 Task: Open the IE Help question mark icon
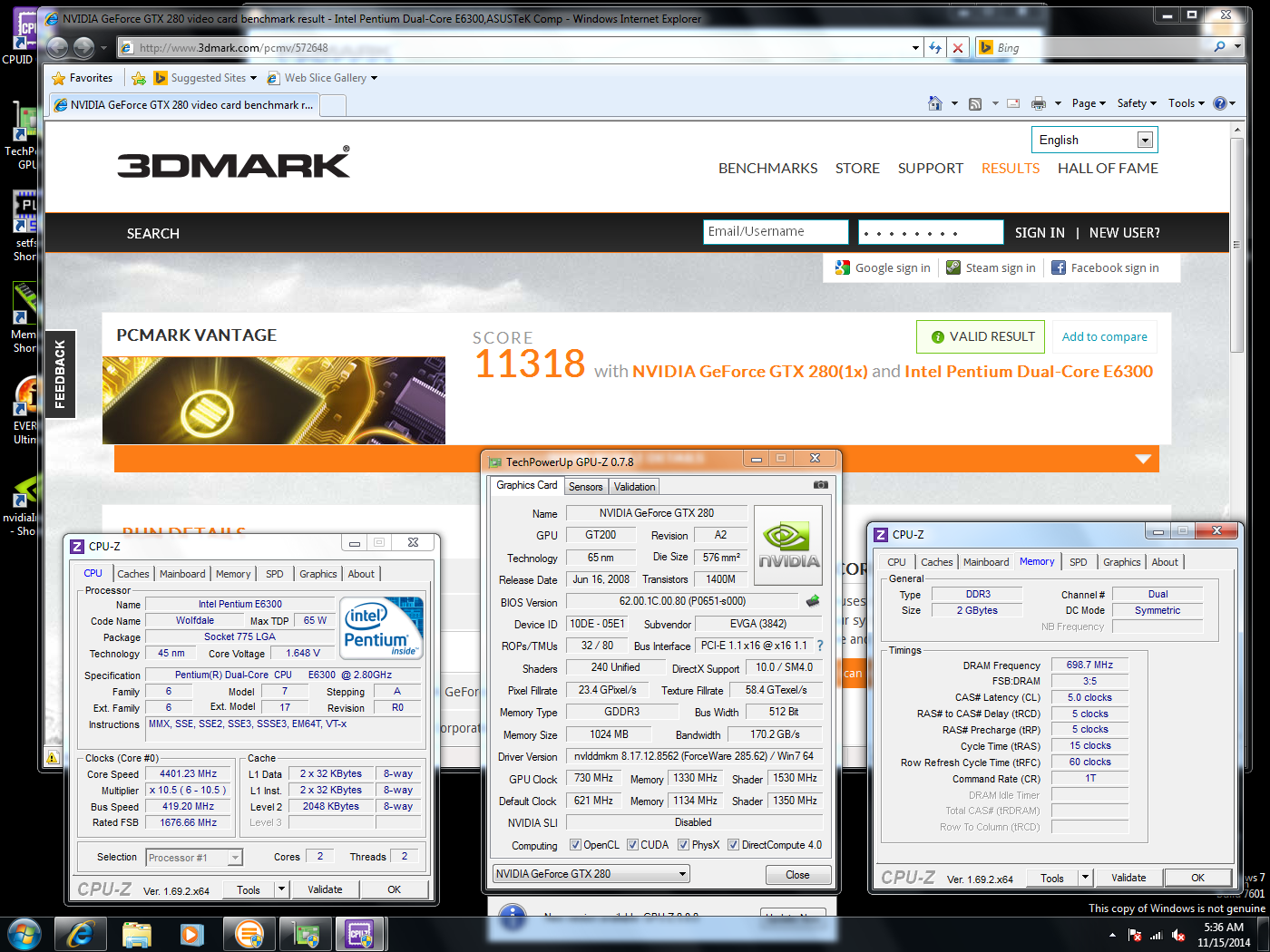[1220, 103]
